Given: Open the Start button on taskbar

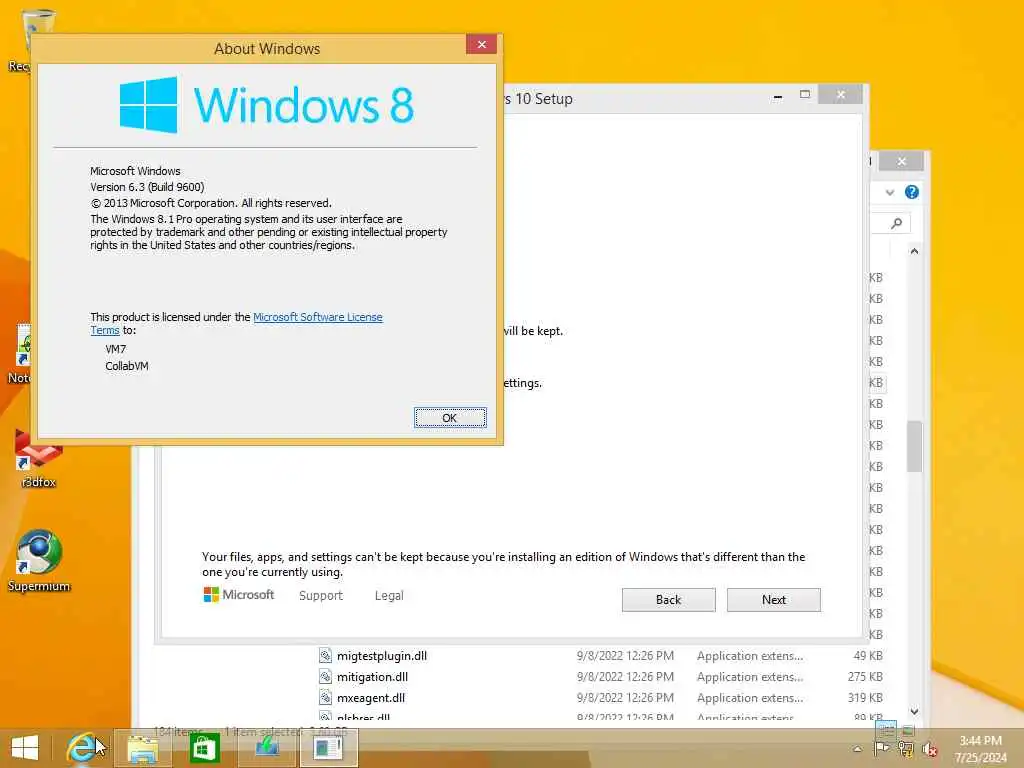Looking at the screenshot, I should pyautogui.click(x=25, y=748).
